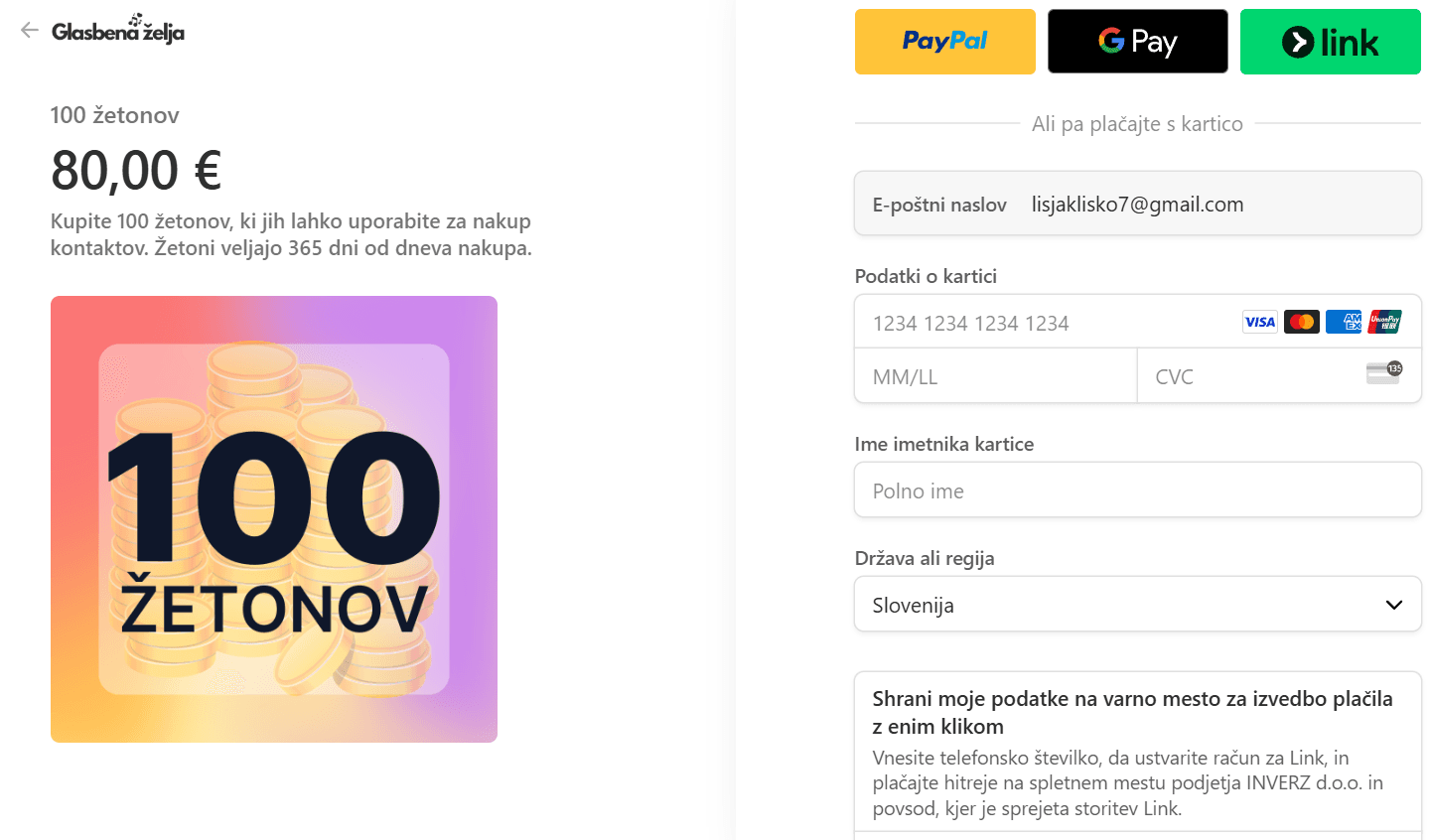Click the CVC input field
Screen dimensions: 1431x840
coord(1251,376)
